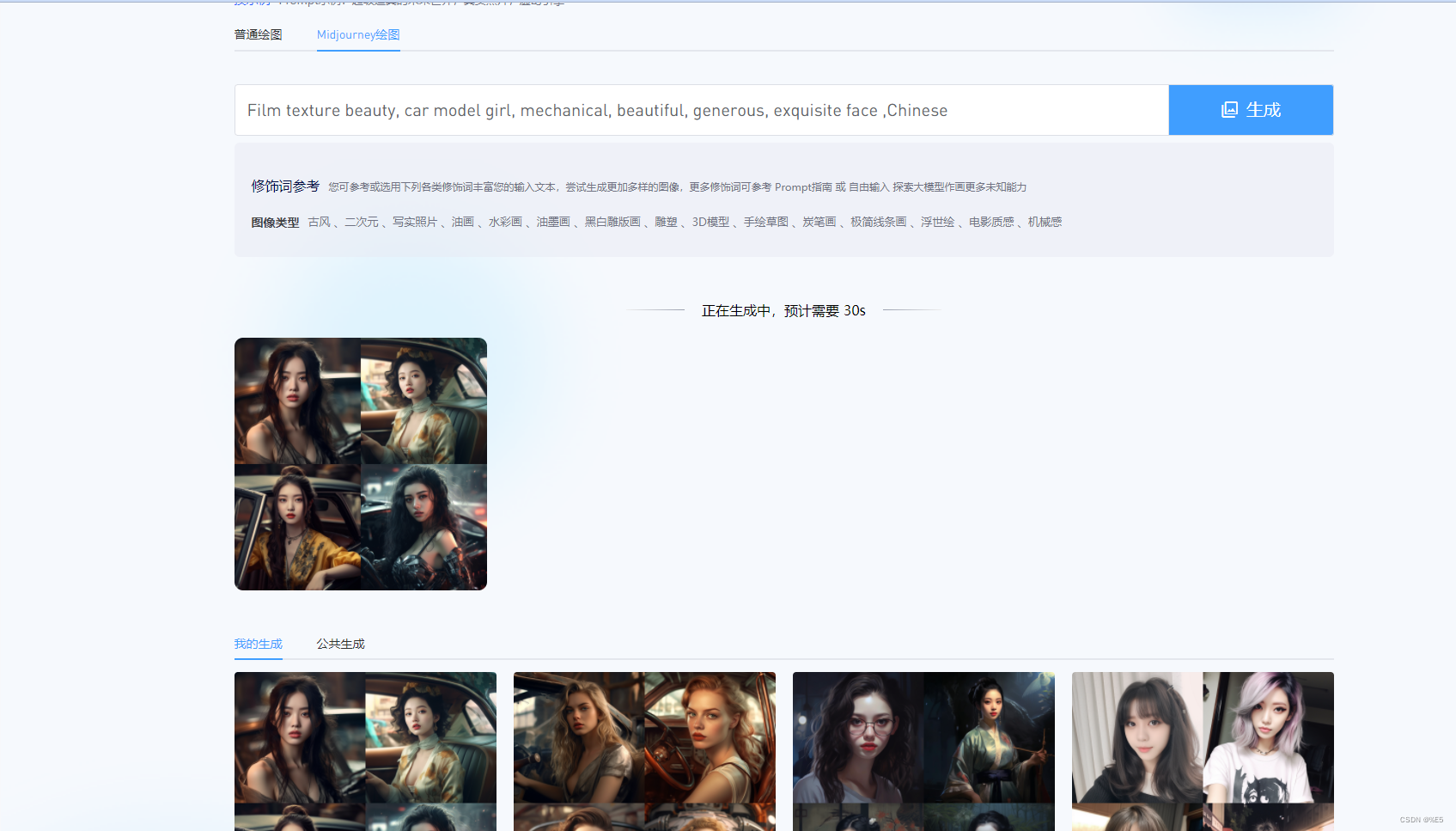Add the 机械感 modifier word
The image size is (1456, 831).
(x=1045, y=222)
